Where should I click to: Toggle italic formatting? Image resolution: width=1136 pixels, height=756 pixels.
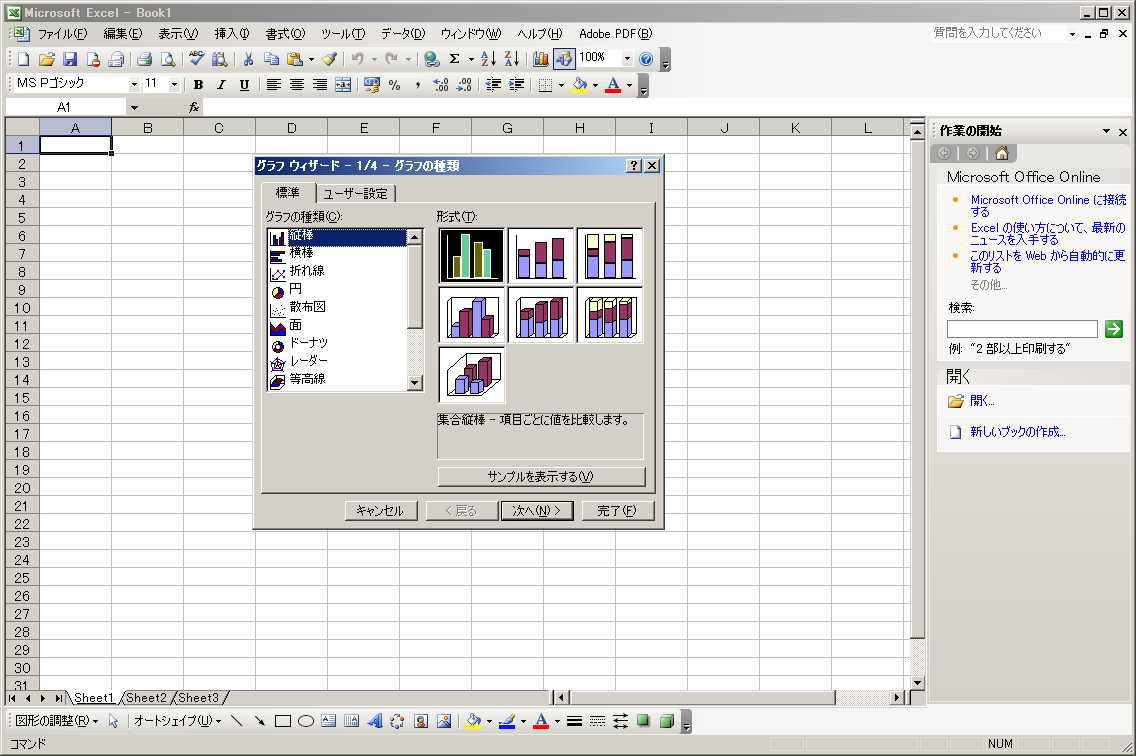tap(221, 85)
